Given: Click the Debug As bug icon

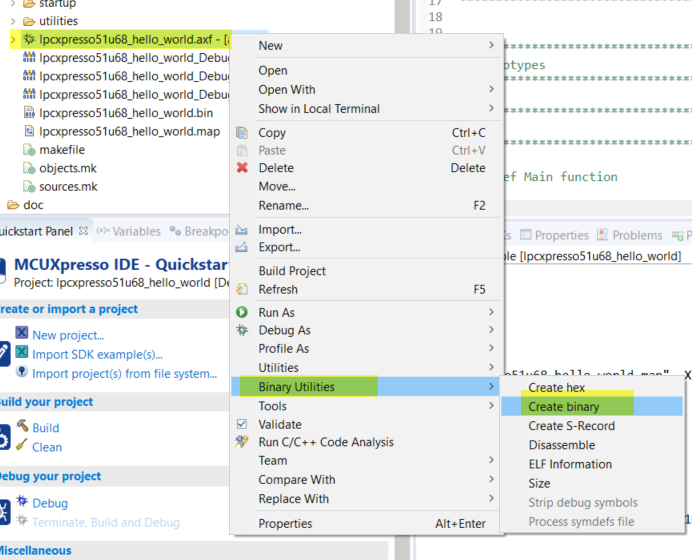Looking at the screenshot, I should point(241,330).
